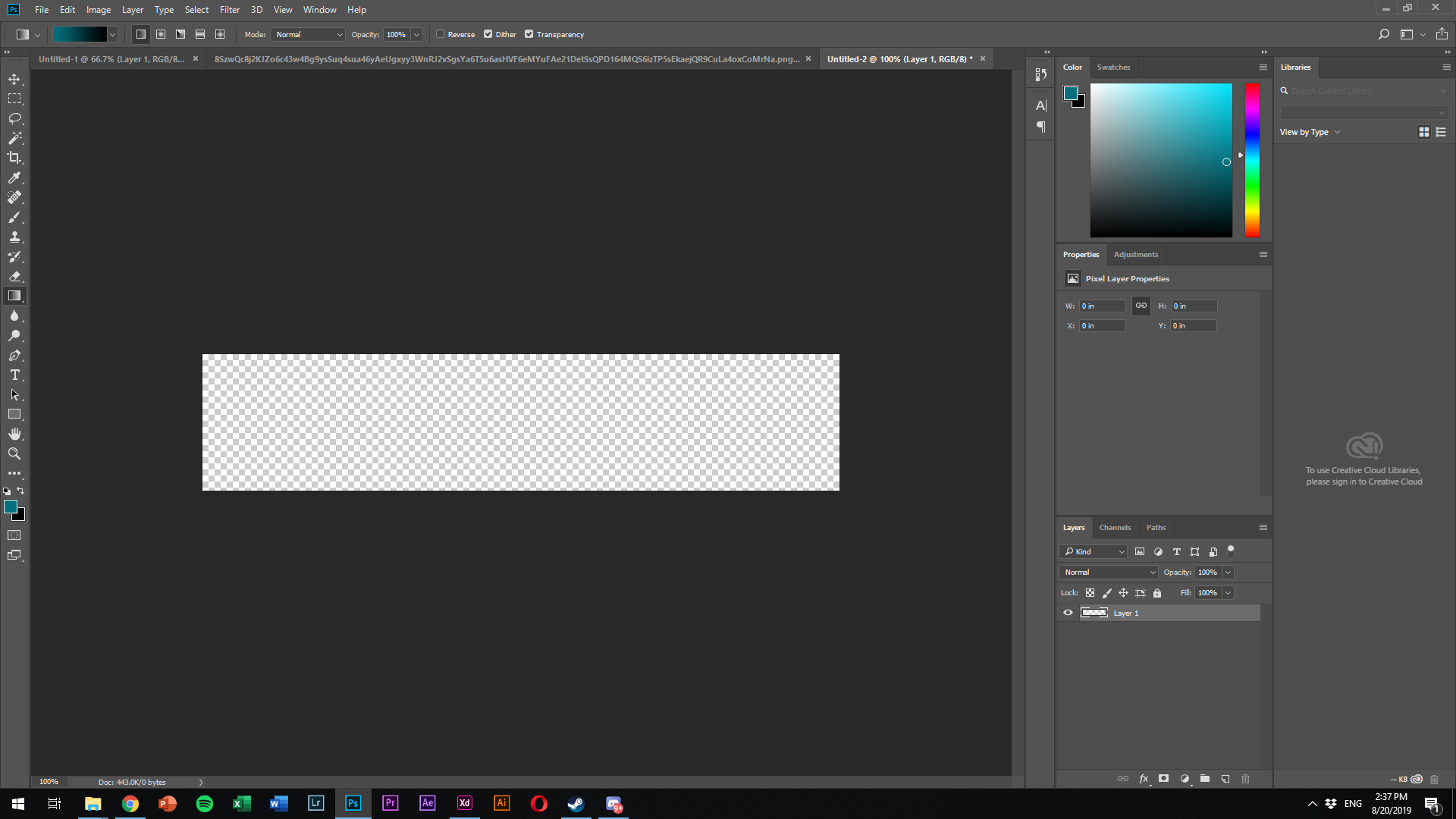Choose the Angle Gradient style

(x=180, y=34)
